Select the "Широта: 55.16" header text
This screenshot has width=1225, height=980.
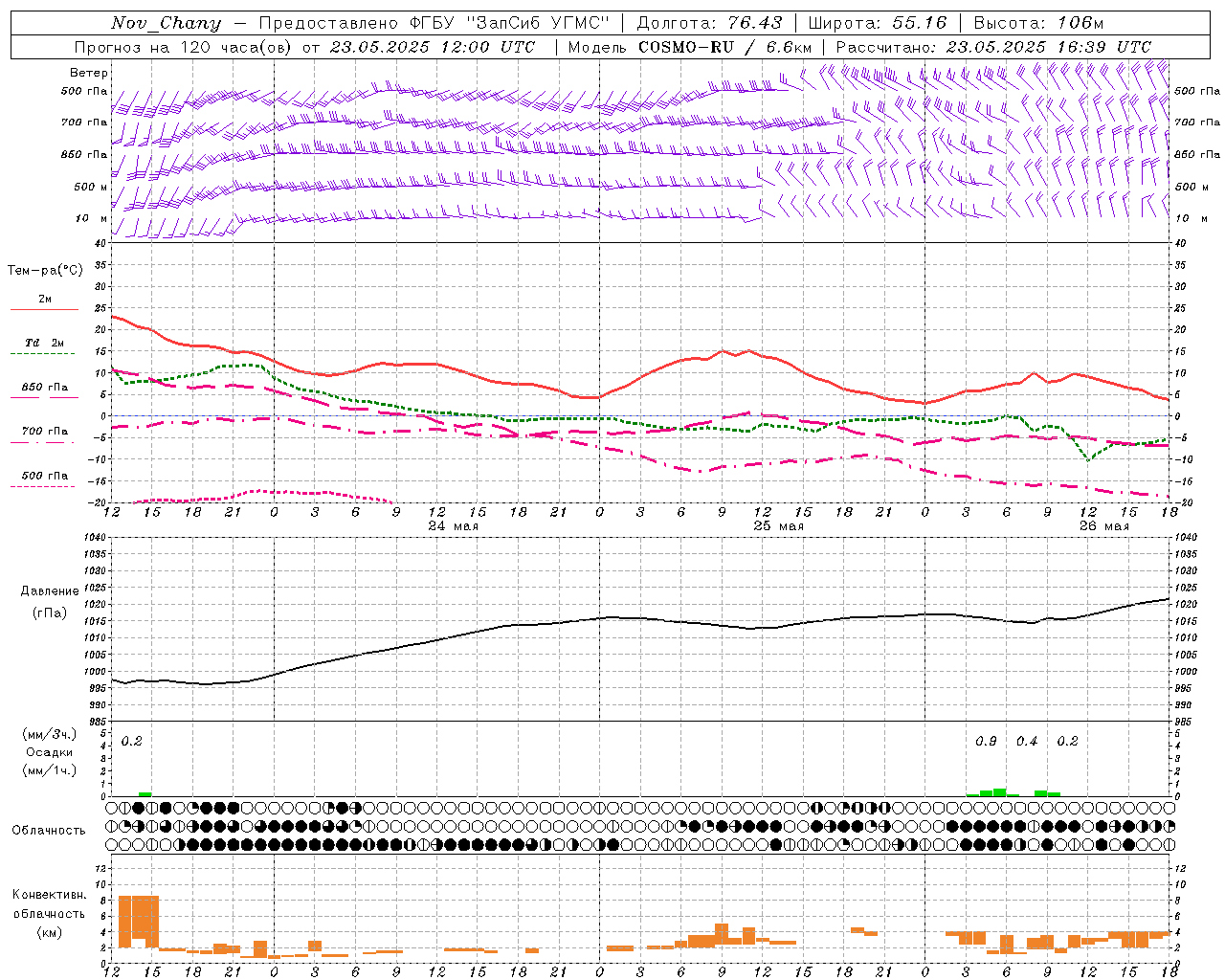click(x=877, y=23)
